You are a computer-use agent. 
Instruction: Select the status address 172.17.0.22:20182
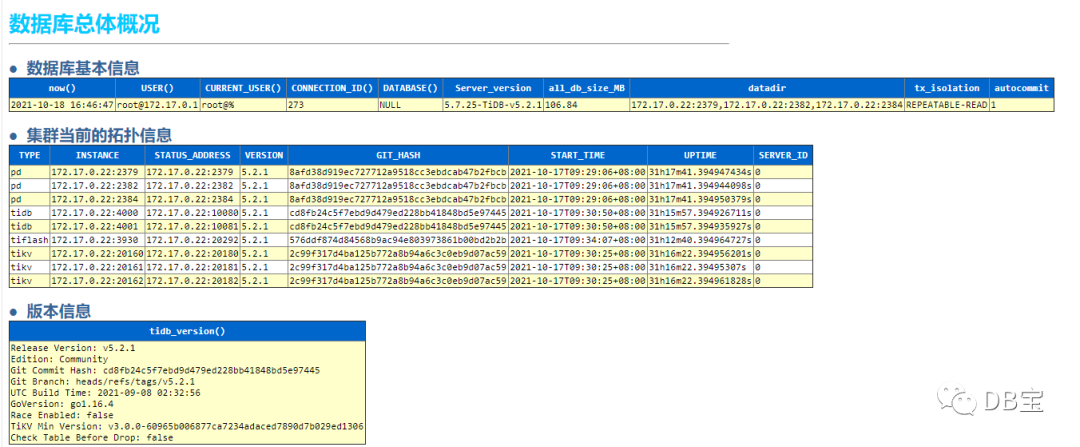(192, 281)
